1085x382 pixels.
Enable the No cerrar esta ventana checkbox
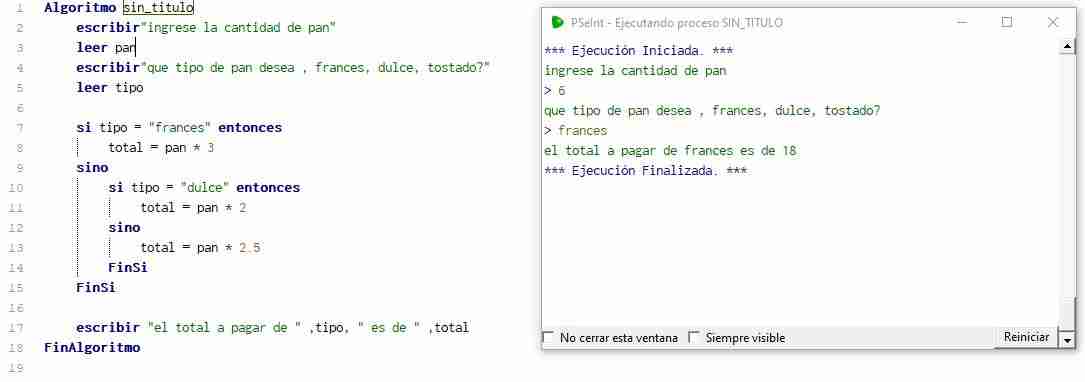coord(548,338)
